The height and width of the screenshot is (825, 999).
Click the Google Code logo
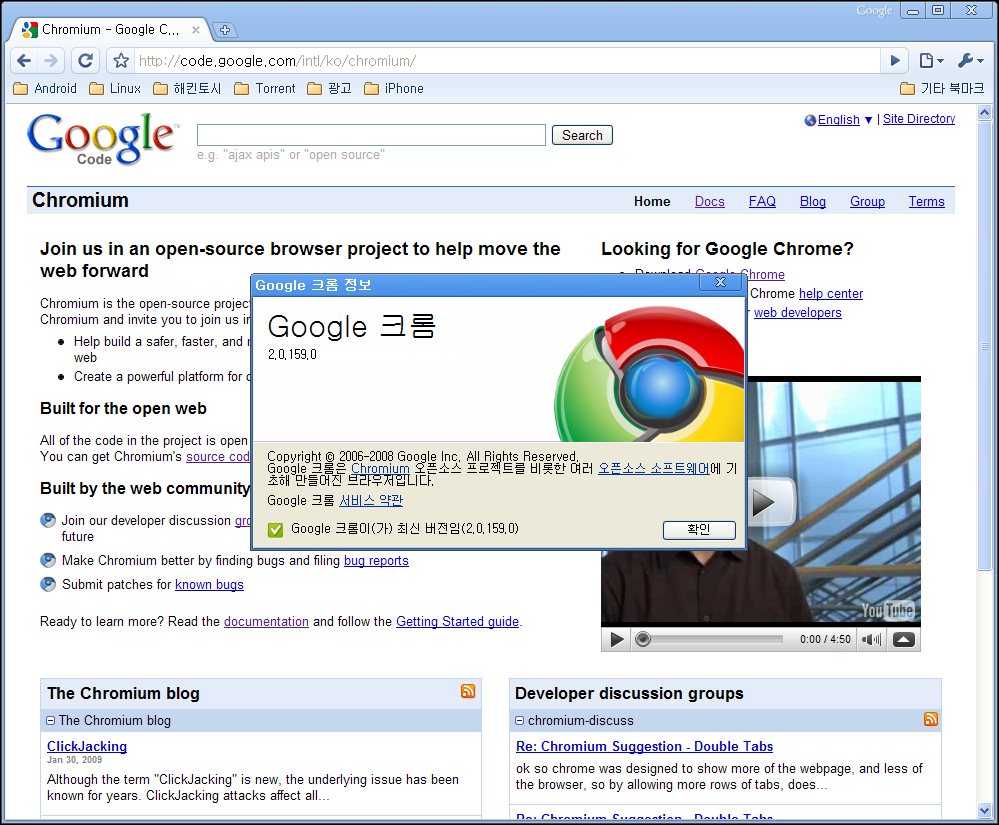102,138
